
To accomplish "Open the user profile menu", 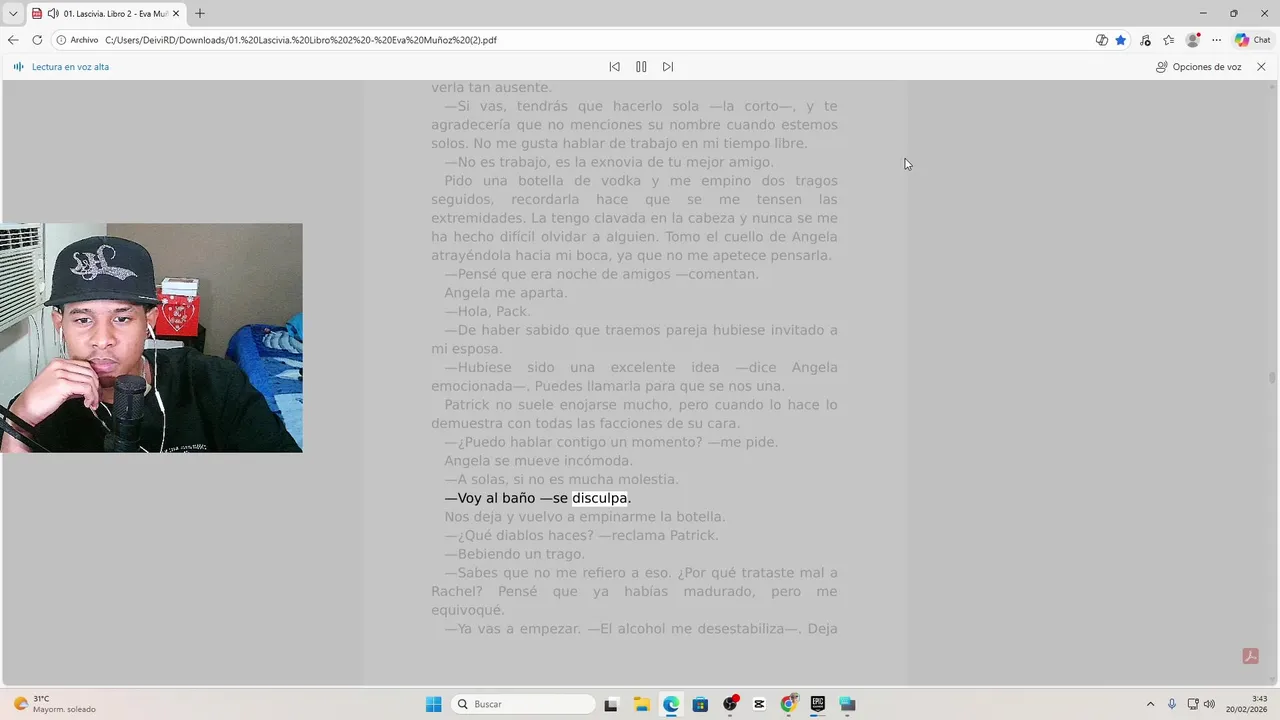I will pyautogui.click(x=1192, y=40).
